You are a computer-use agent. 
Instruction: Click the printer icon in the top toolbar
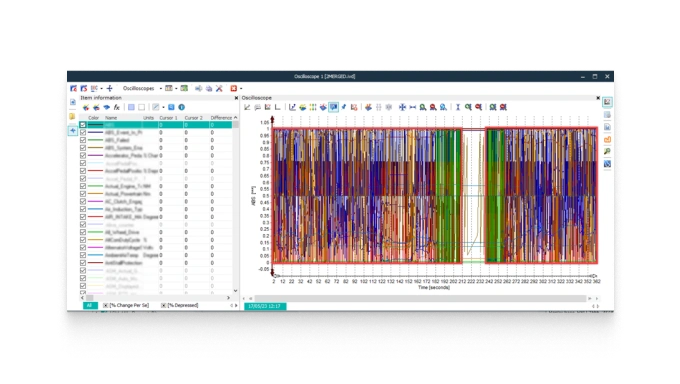[x=209, y=88]
